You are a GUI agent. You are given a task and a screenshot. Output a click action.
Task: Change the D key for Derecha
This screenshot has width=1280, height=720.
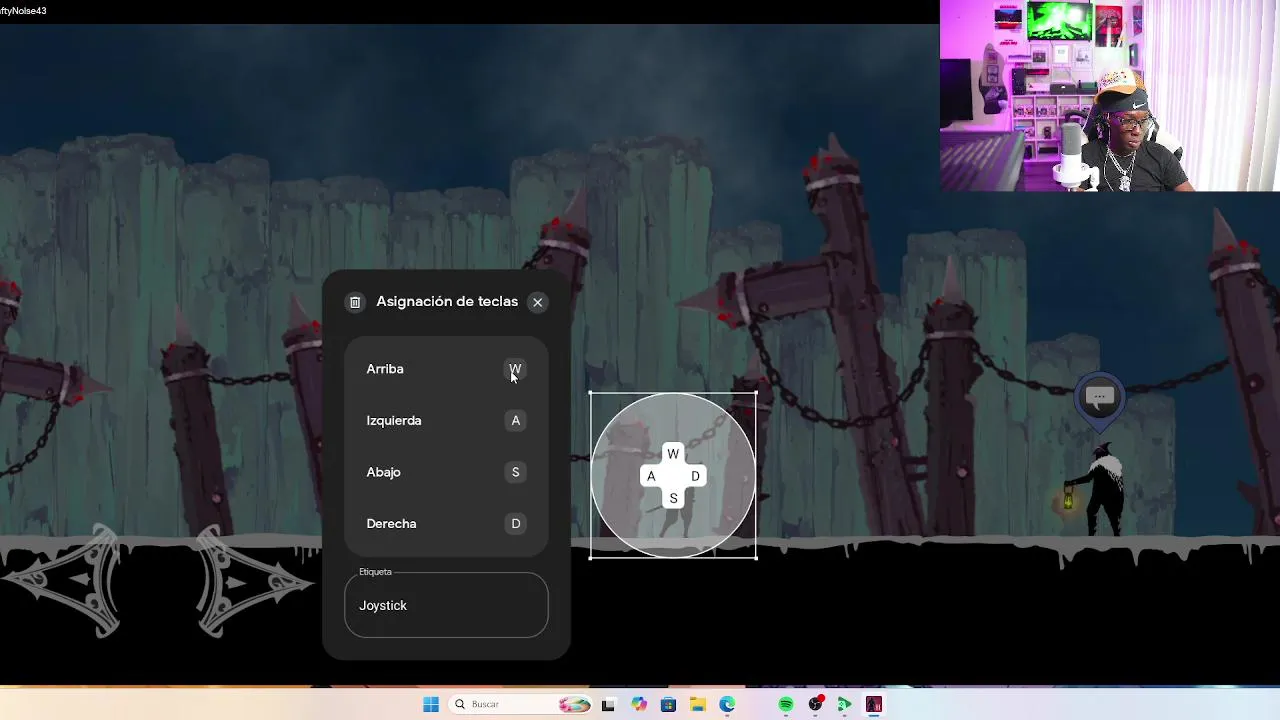(515, 524)
